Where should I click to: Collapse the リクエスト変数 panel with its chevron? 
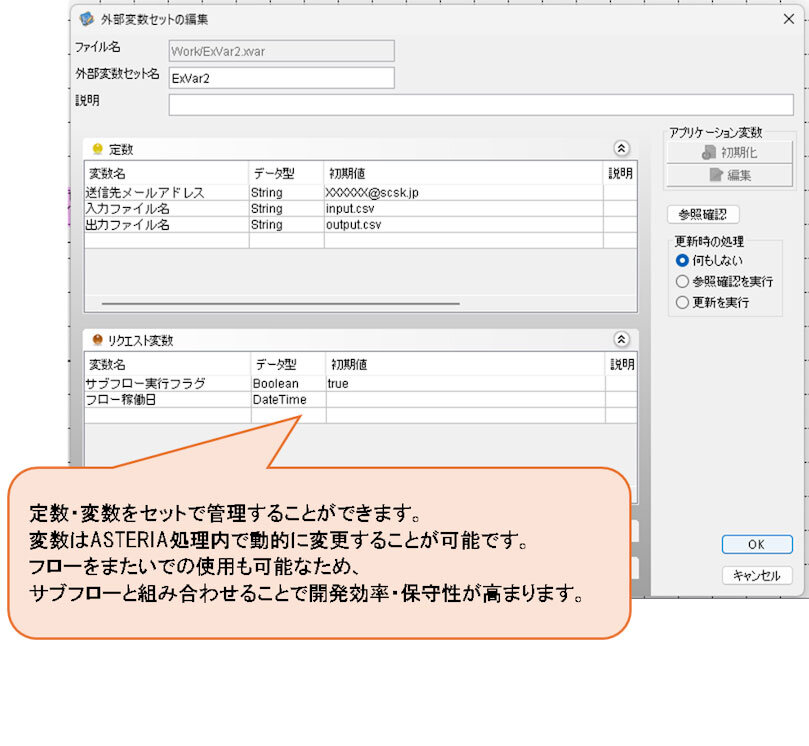[x=622, y=341]
